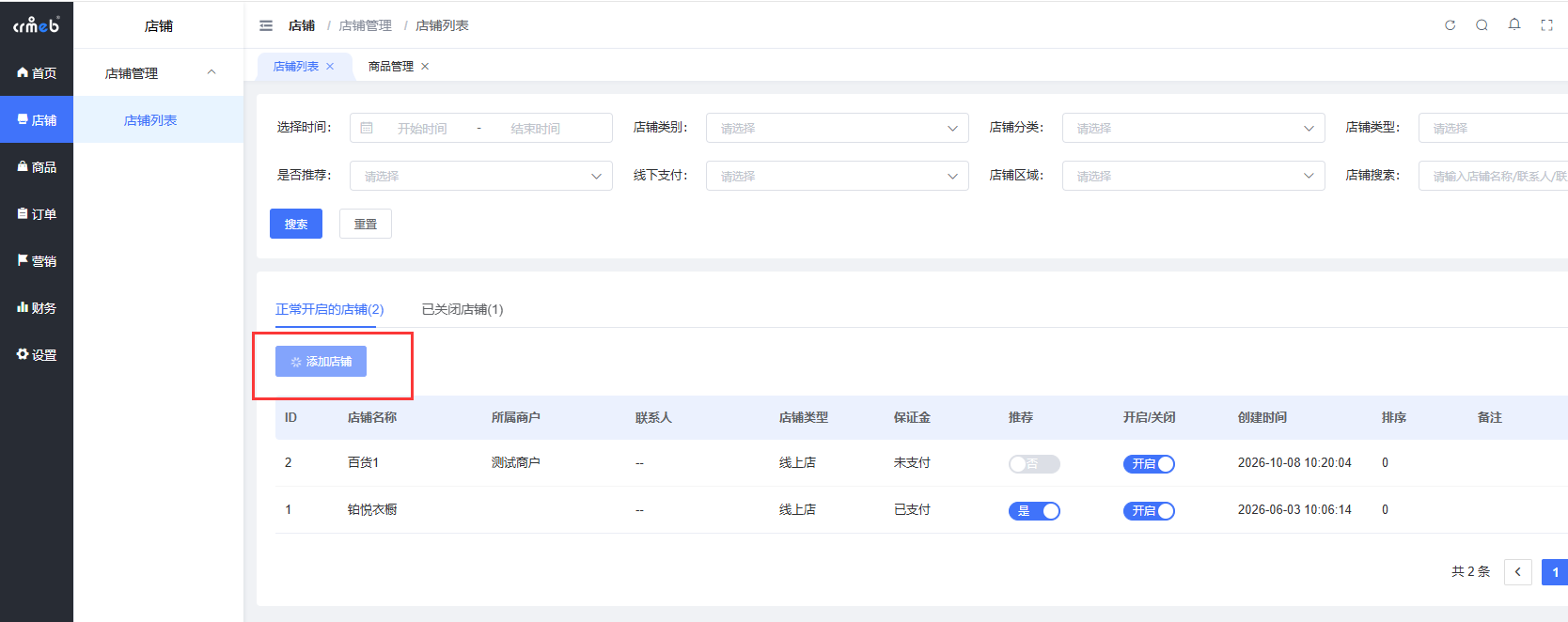Viewport: 1568px width, 622px height.
Task: Open 营销 marketing sidebar section
Action: 37,260
